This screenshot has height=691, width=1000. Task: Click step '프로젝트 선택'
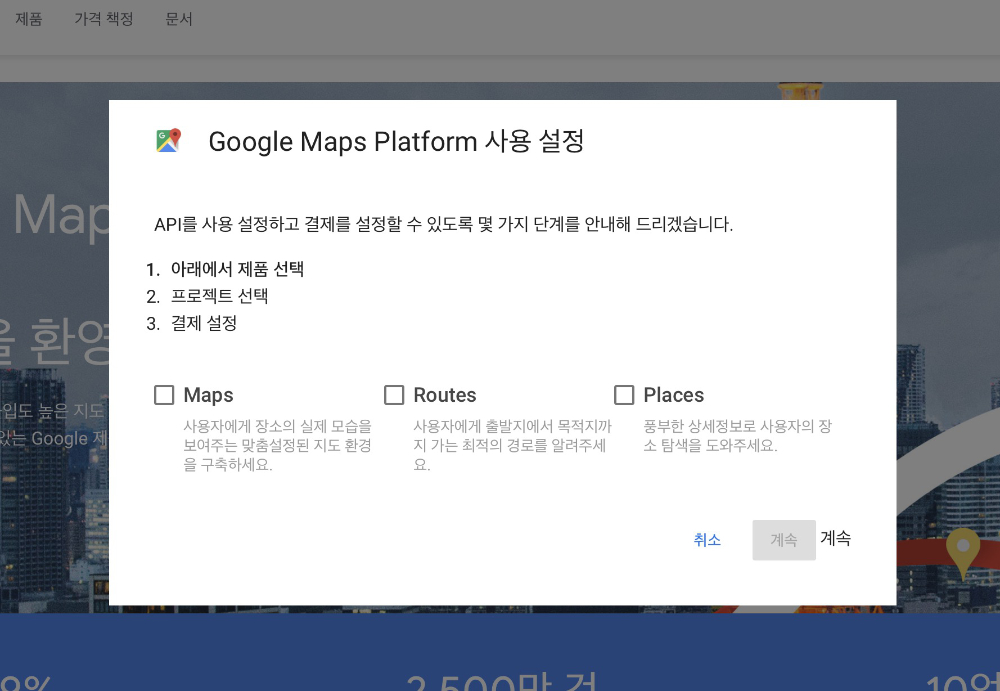(x=219, y=296)
